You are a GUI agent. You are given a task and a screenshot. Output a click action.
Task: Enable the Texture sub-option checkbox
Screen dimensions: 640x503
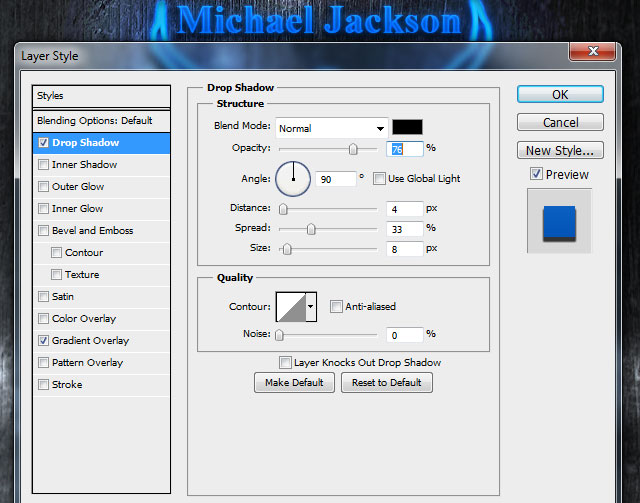click(x=56, y=274)
